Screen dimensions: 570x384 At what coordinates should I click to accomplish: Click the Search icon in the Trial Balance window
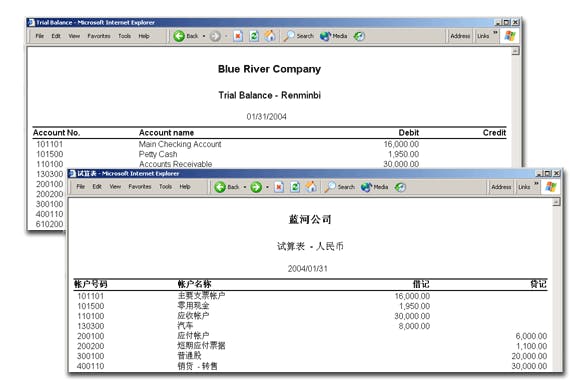(298, 36)
